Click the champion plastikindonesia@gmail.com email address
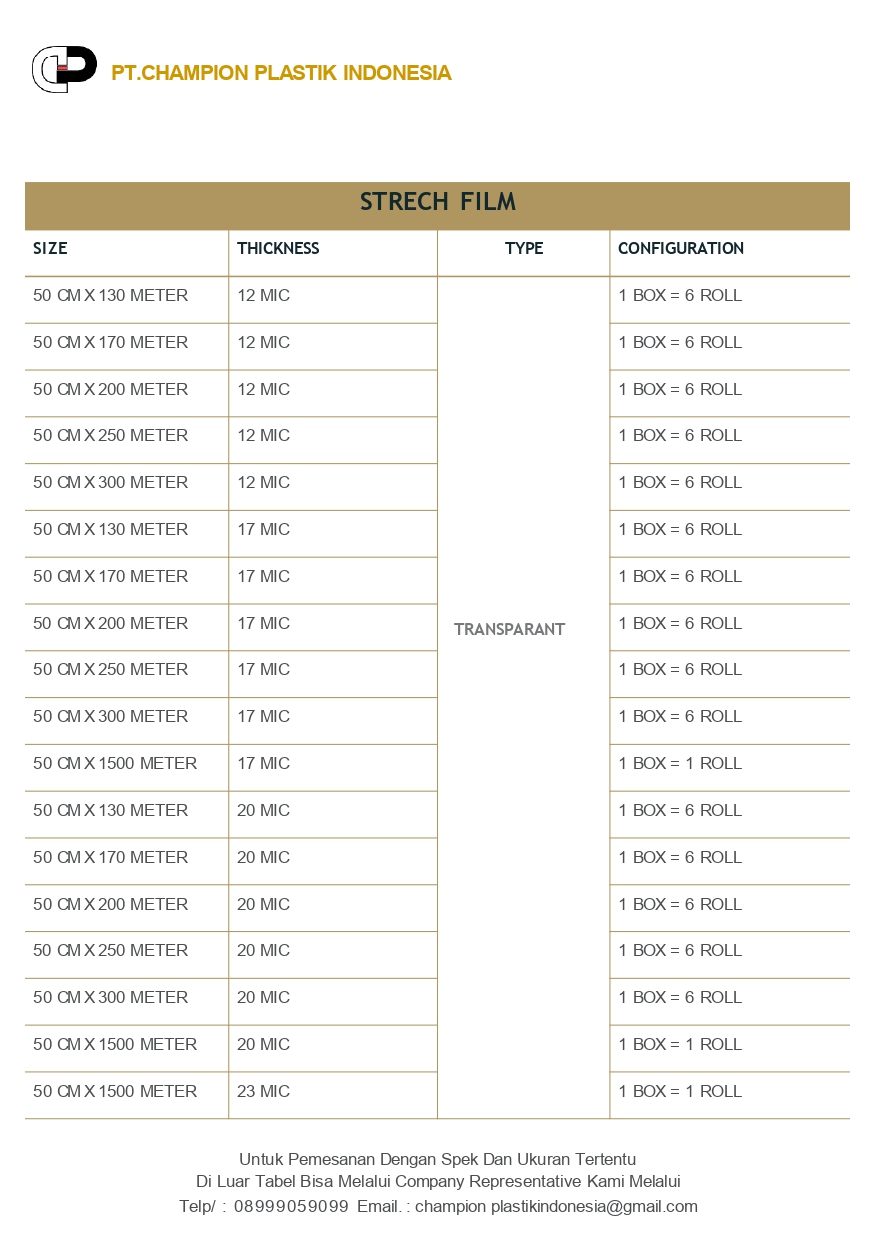 [556, 1206]
